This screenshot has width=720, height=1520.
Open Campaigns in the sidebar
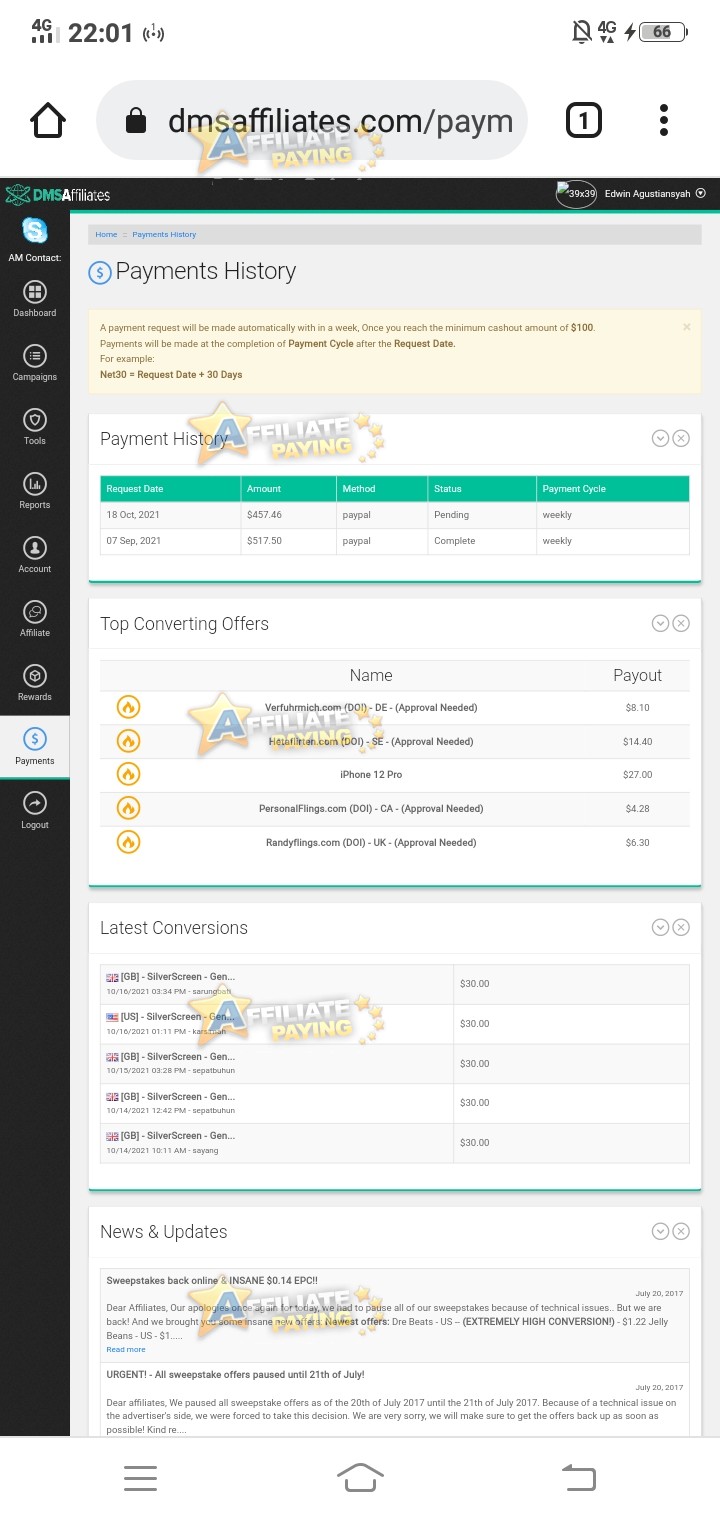pyautogui.click(x=35, y=362)
